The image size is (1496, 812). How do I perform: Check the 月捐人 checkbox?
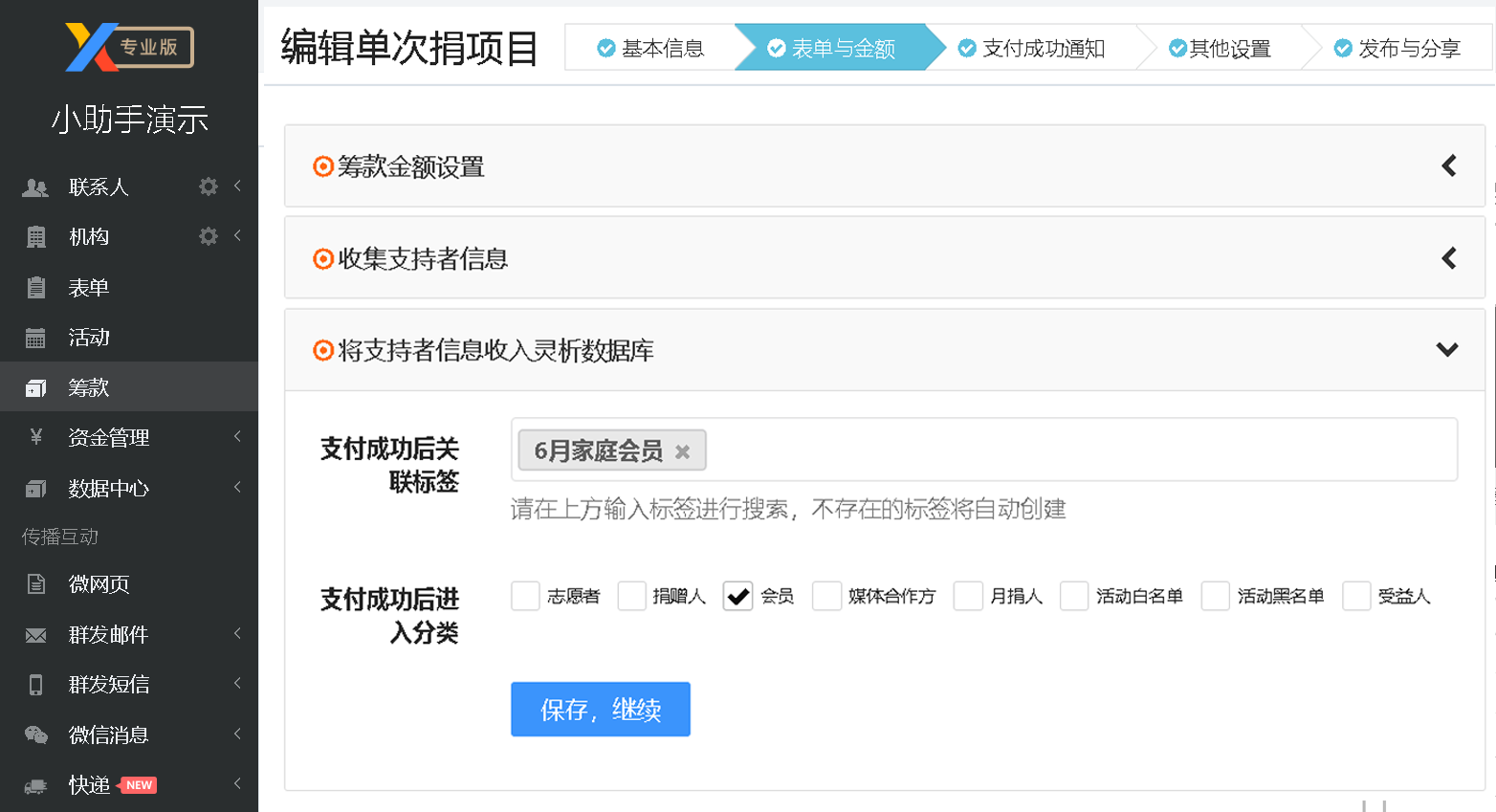pyautogui.click(x=968, y=596)
